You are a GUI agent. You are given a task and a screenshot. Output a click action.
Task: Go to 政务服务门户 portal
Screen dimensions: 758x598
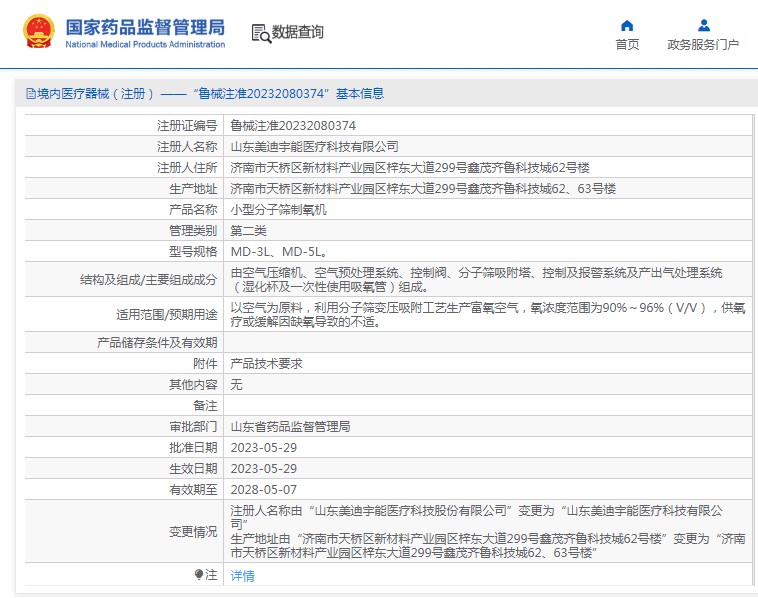coord(703,45)
